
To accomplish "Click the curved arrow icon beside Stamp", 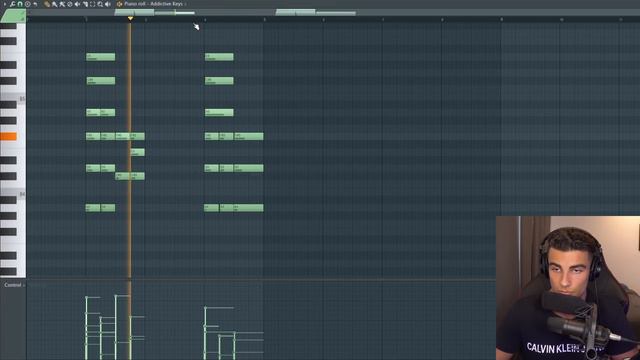I will click(35, 4).
